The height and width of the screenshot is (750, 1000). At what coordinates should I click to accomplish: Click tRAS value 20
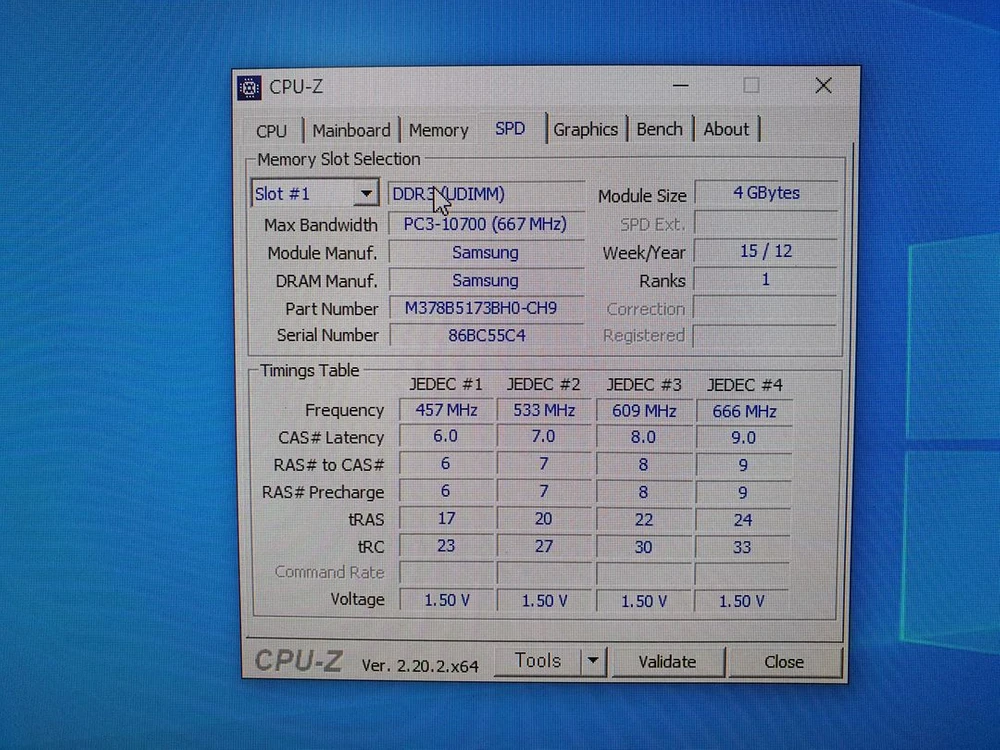[x=543, y=519]
